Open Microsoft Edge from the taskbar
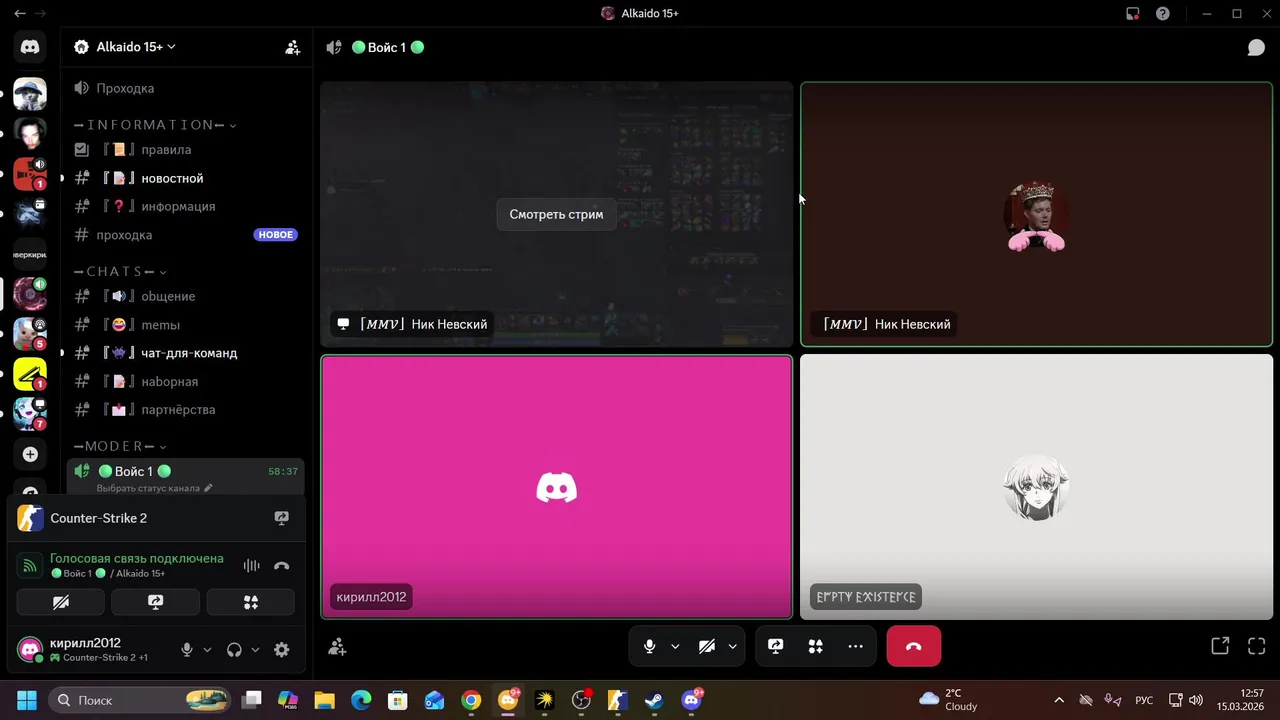Viewport: 1280px width, 720px height. (x=361, y=700)
